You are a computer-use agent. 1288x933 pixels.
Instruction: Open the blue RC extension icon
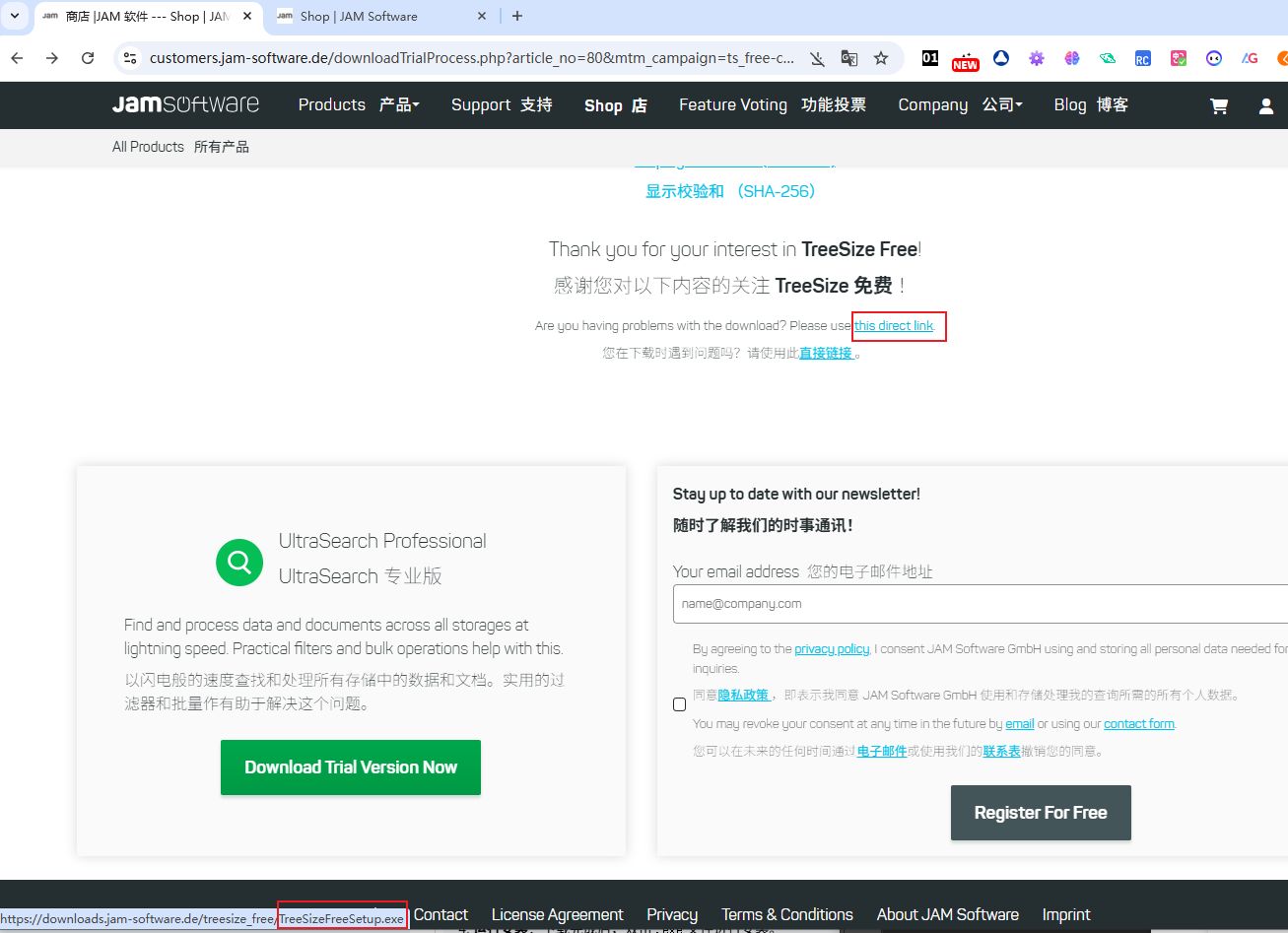1143,58
